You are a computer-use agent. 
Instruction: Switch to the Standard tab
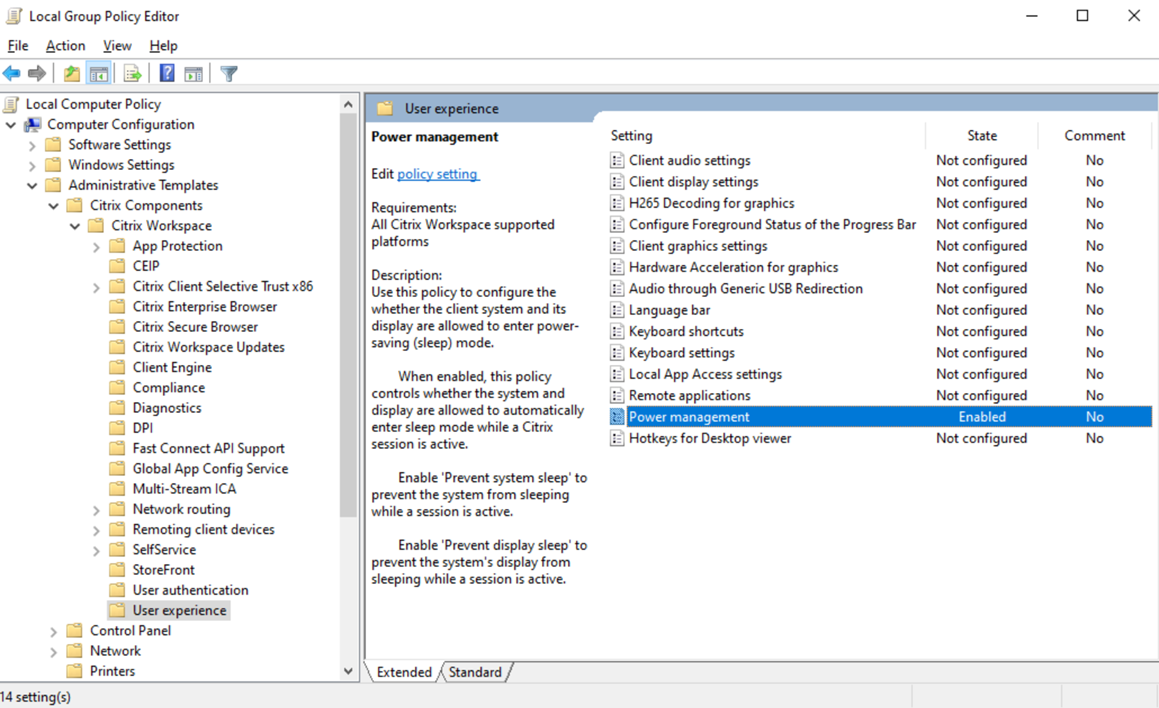(x=475, y=672)
